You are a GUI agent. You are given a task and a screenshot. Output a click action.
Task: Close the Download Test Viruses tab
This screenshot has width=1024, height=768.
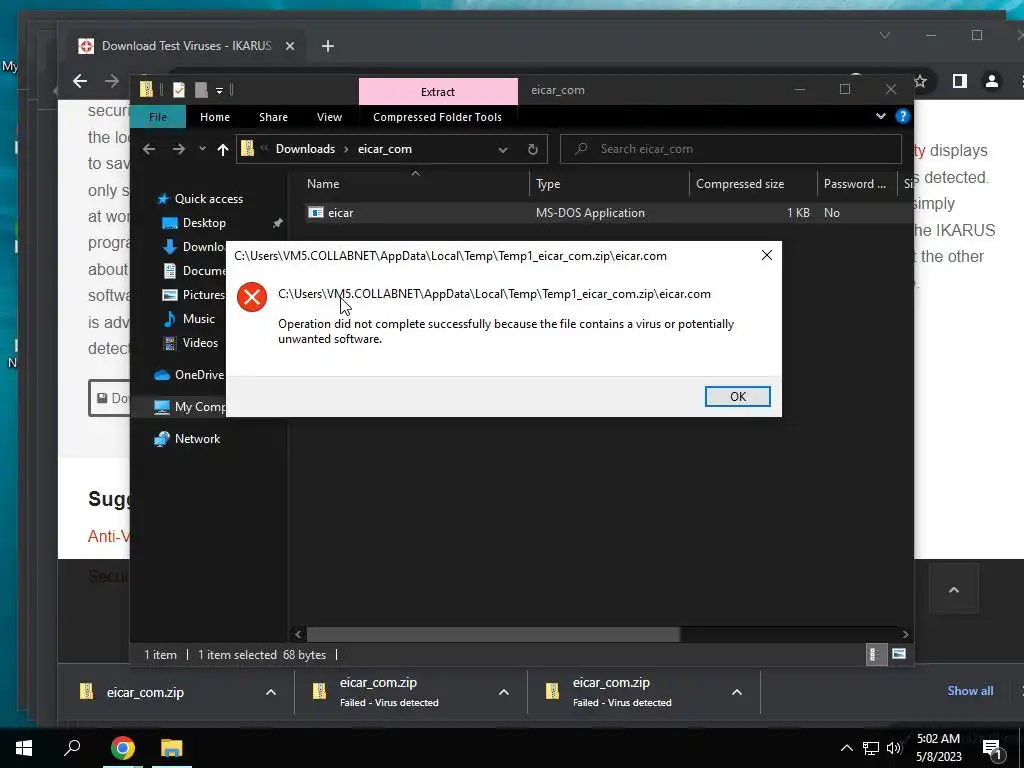(x=290, y=46)
